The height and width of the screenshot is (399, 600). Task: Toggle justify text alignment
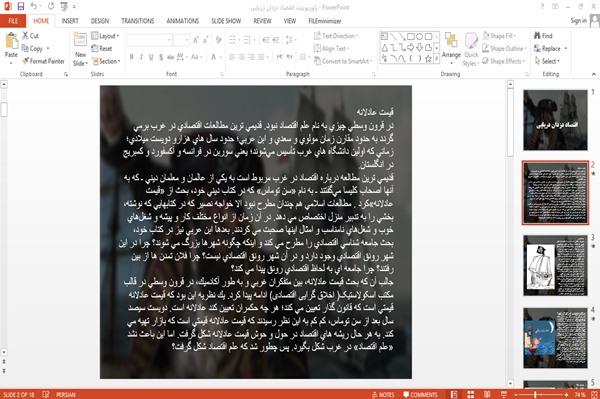261,57
